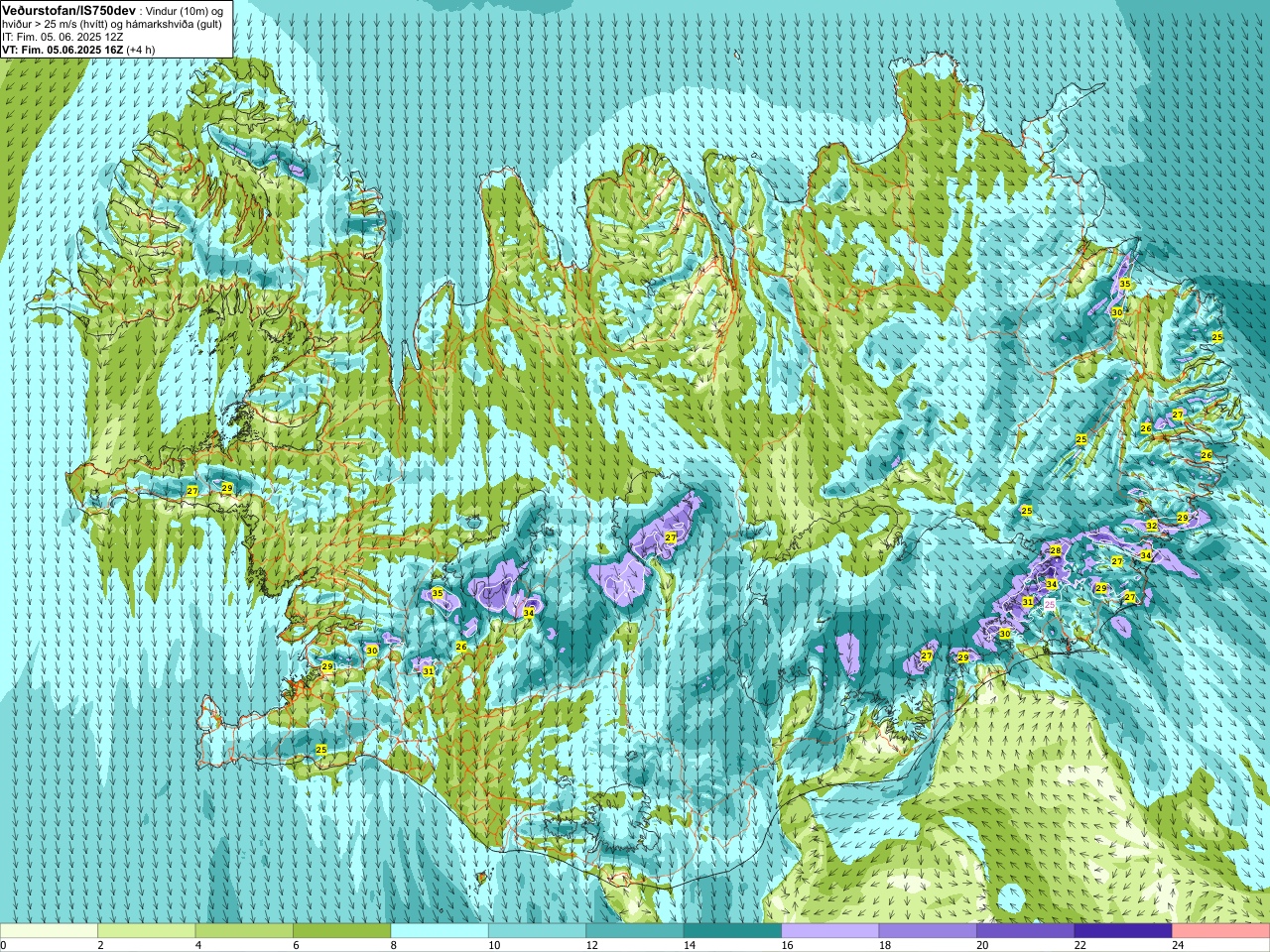Click the legend scale label '4'
The width and height of the screenshot is (1270, 952).
point(198,945)
